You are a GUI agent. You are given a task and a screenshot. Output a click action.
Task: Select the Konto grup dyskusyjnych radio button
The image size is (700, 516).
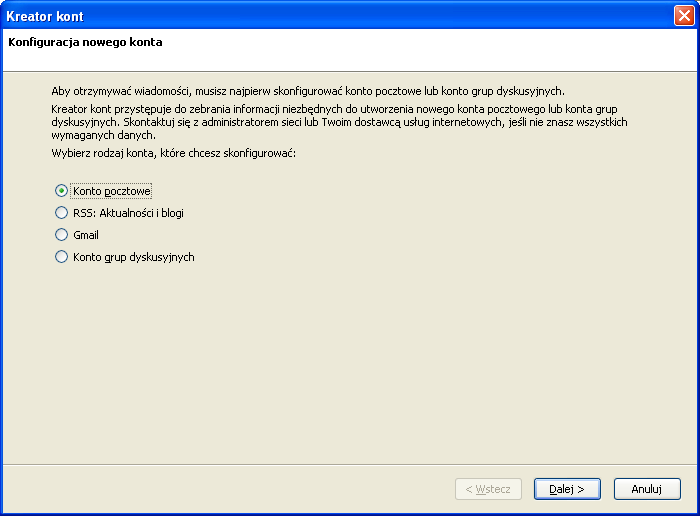(x=62, y=257)
